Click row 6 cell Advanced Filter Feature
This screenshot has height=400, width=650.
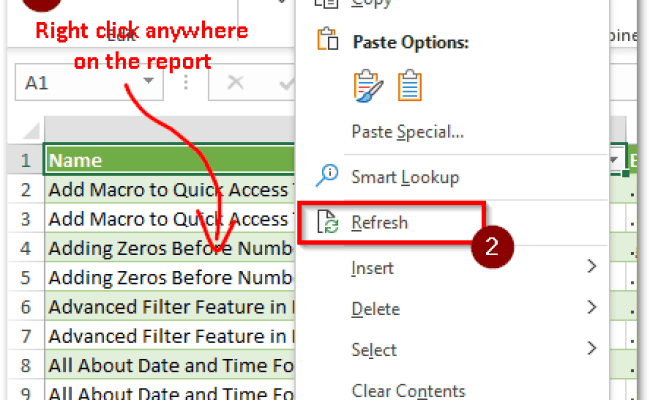(170, 307)
